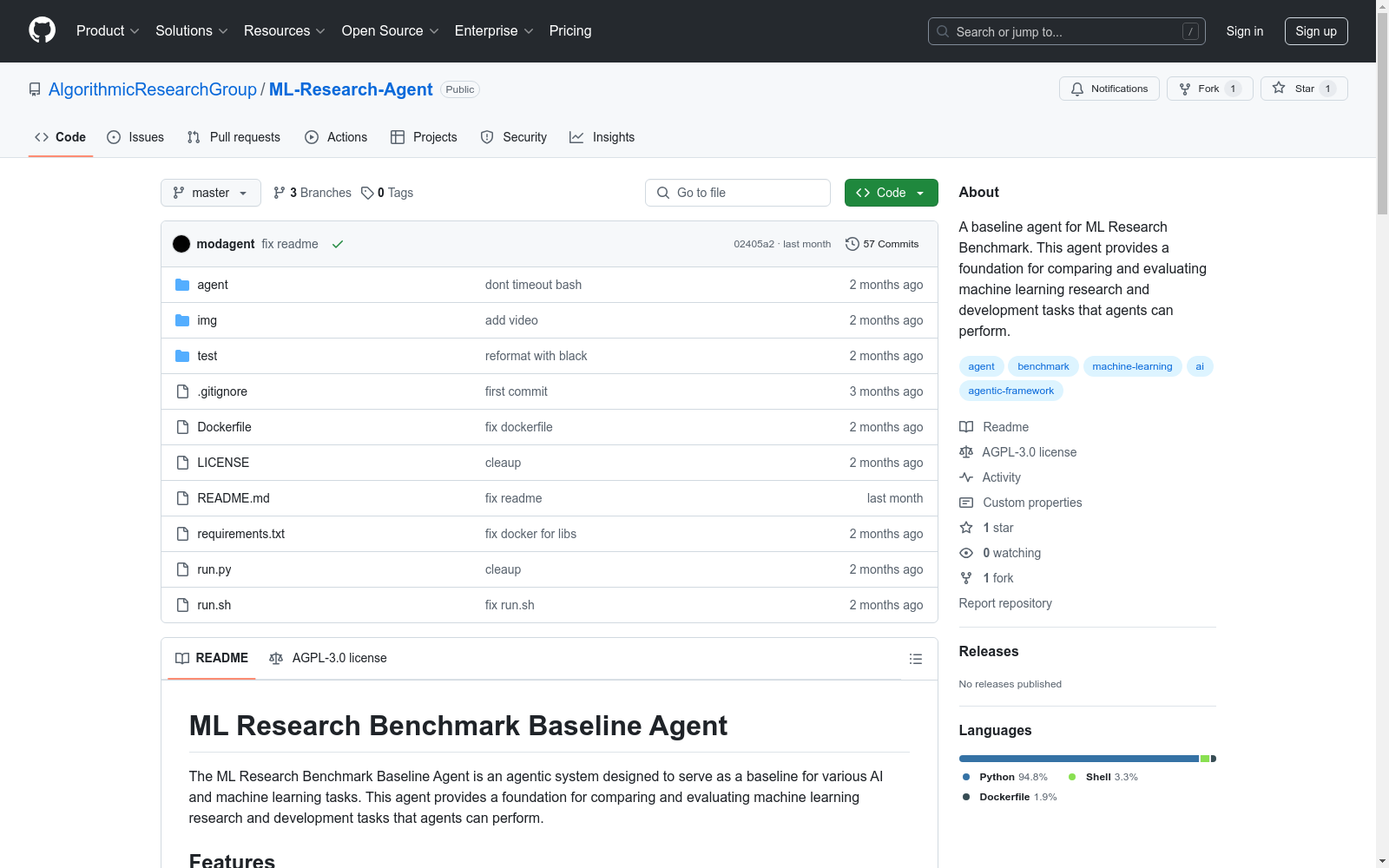The height and width of the screenshot is (868, 1389).
Task: Open the 02405a2 commit hash link
Action: coord(754,244)
